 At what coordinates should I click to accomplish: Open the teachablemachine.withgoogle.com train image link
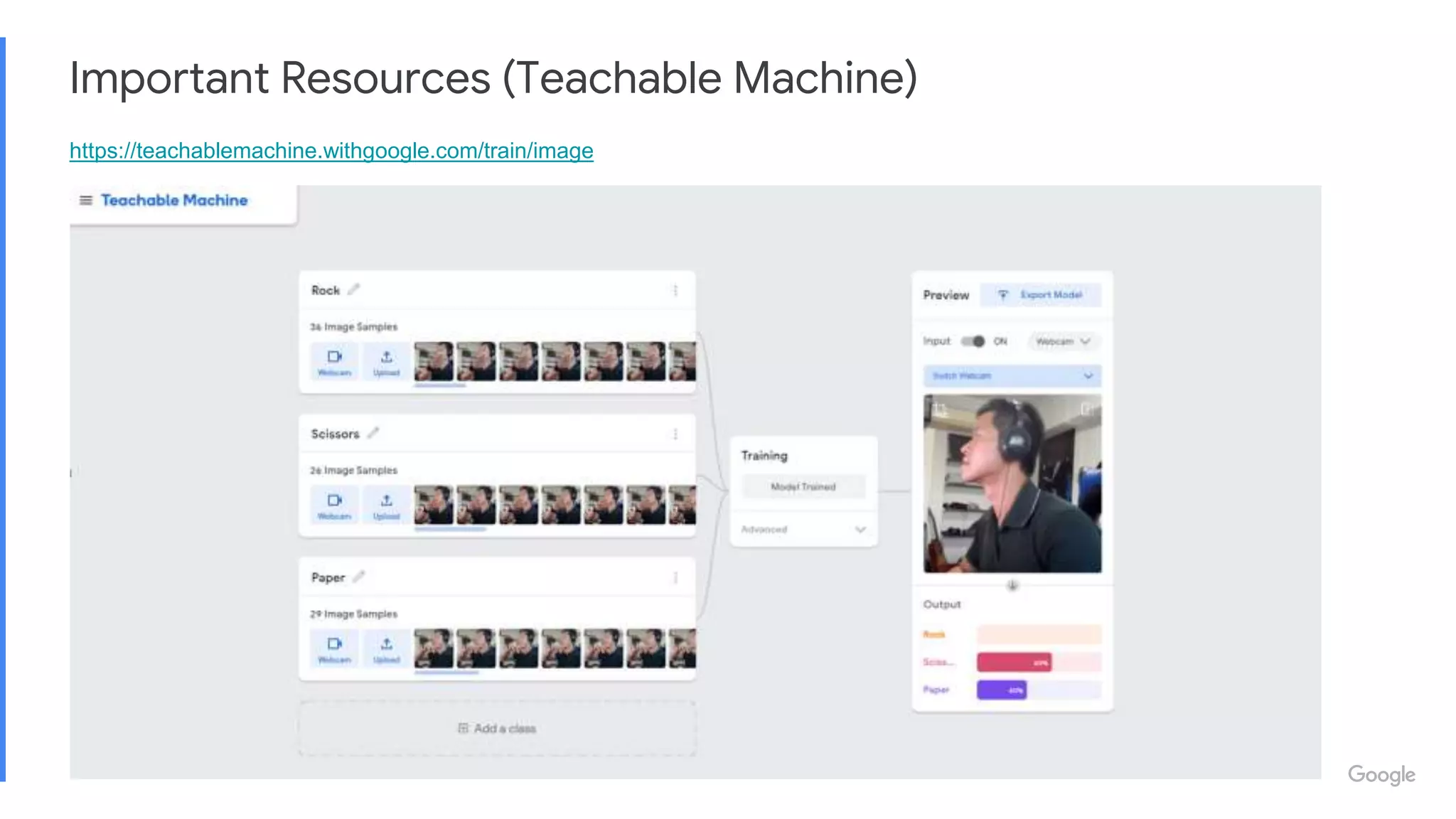pos(331,151)
